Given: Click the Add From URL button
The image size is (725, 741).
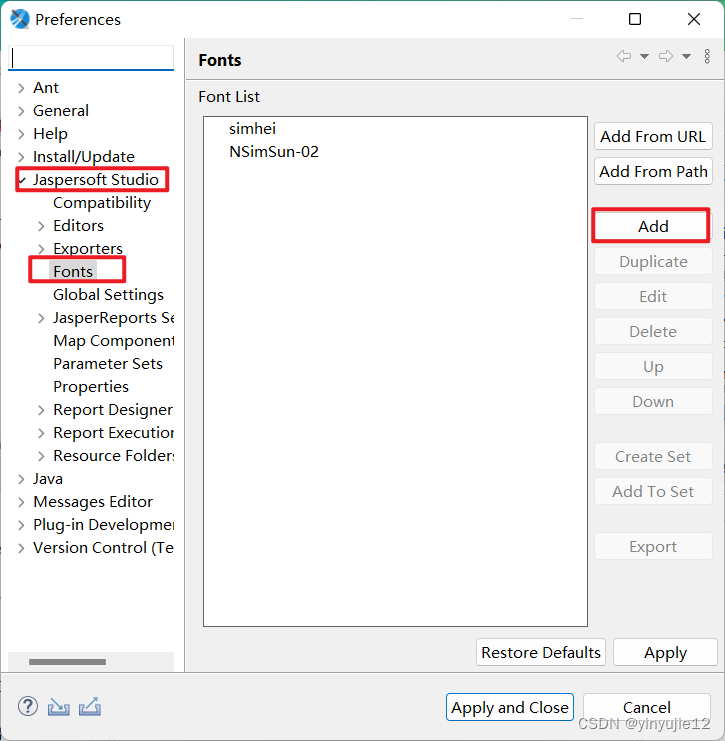Looking at the screenshot, I should point(653,136).
